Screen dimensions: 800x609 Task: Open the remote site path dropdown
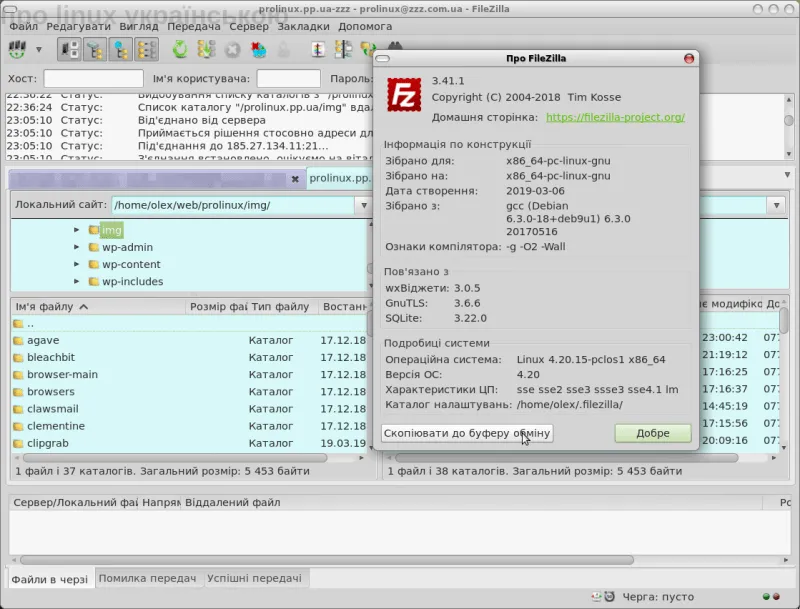click(x=777, y=206)
